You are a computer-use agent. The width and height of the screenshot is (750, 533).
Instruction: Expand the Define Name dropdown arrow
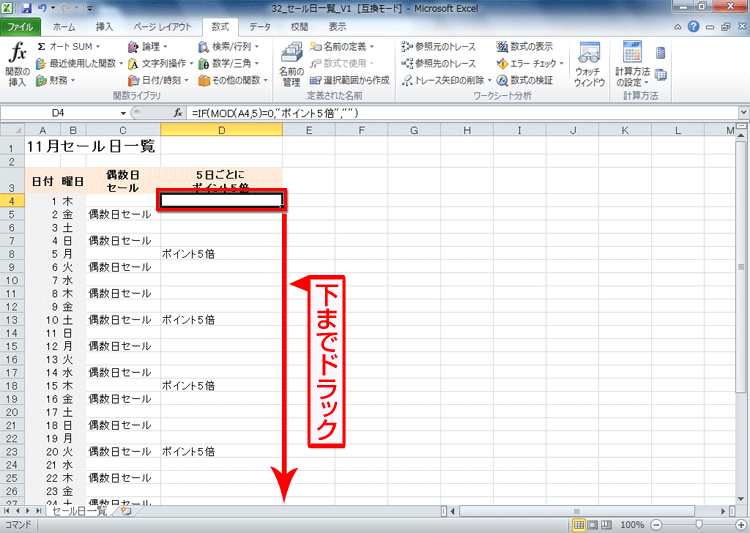pyautogui.click(x=372, y=47)
